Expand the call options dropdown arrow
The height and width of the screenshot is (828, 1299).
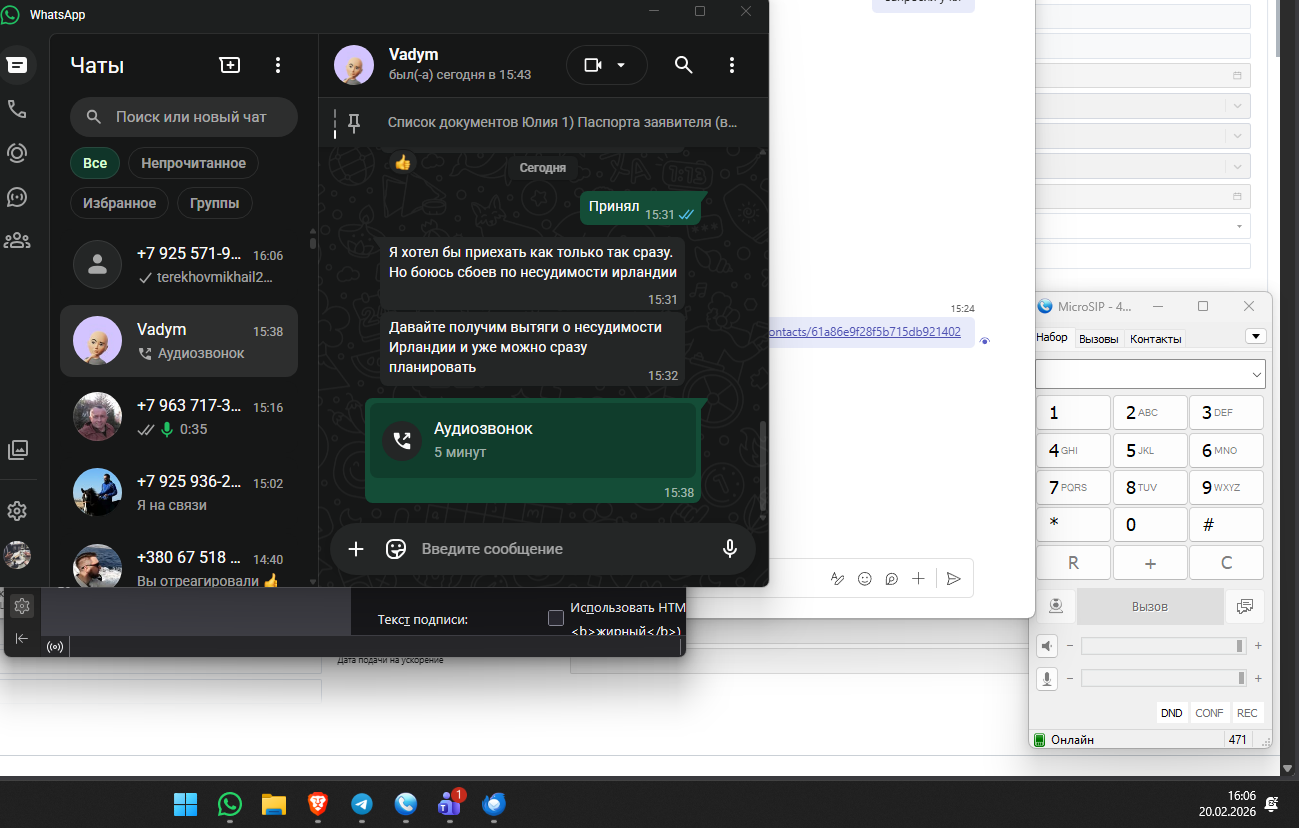[621, 65]
